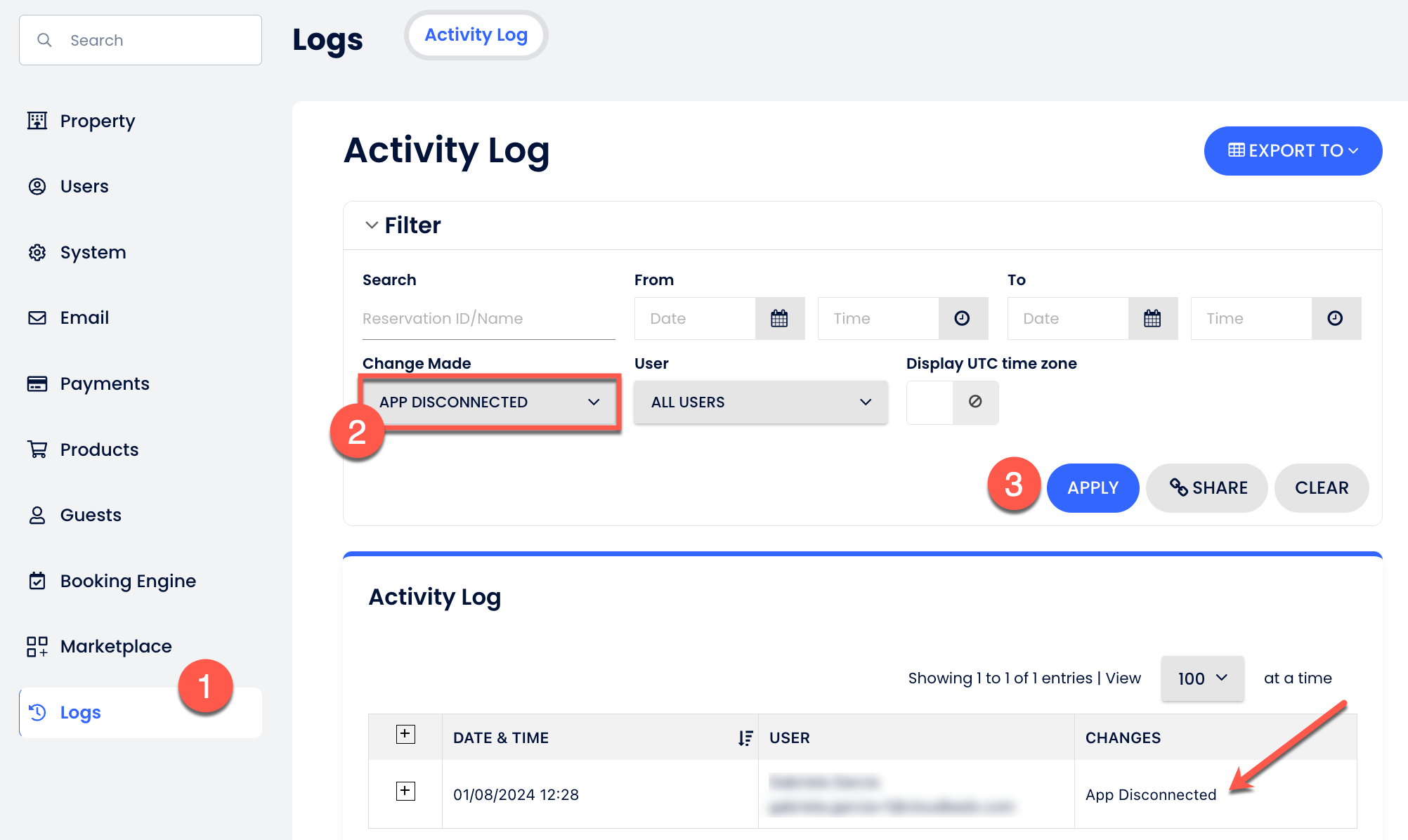
Task: Open the All Users dropdown
Action: [x=760, y=402]
